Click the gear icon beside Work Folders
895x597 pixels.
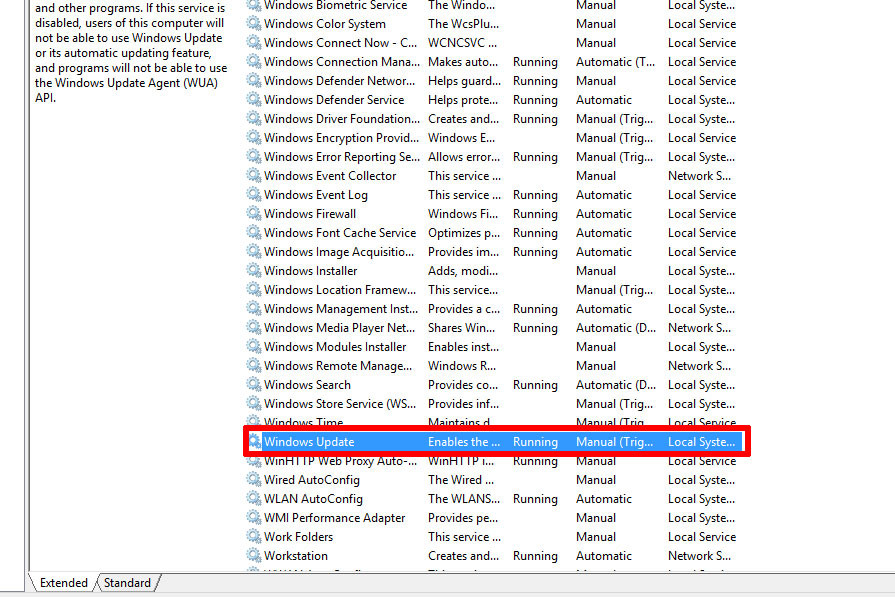coord(253,537)
